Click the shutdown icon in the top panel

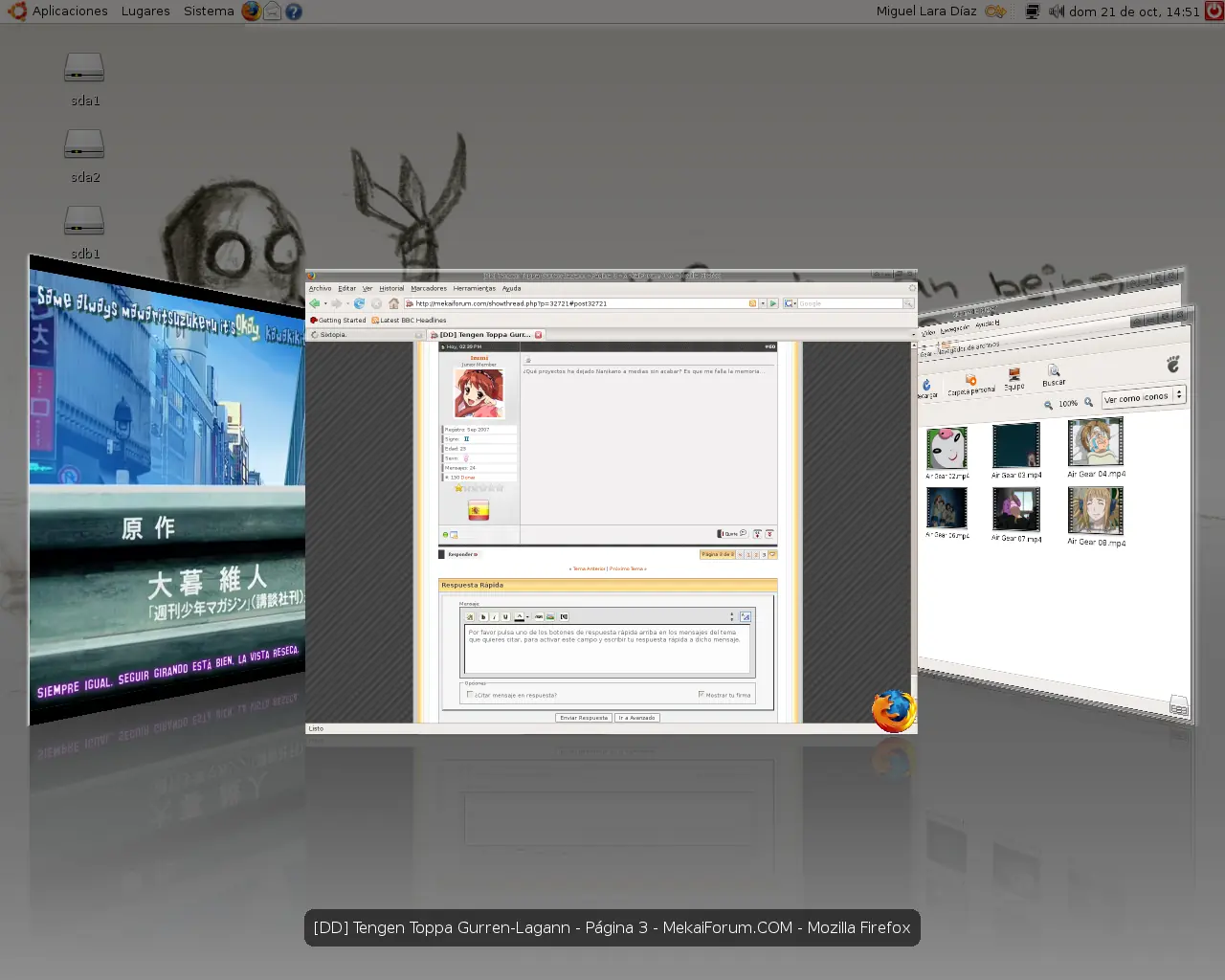pos(1214,11)
